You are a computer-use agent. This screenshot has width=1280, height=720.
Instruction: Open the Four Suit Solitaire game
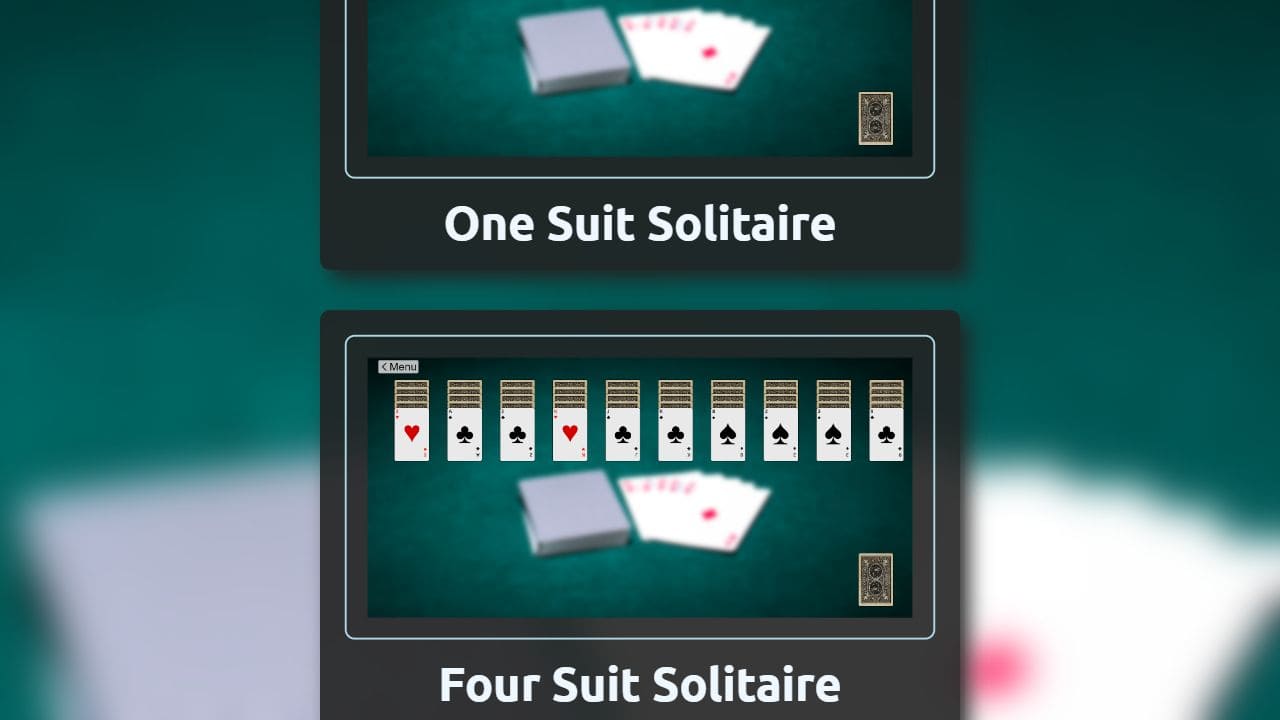[x=640, y=685]
